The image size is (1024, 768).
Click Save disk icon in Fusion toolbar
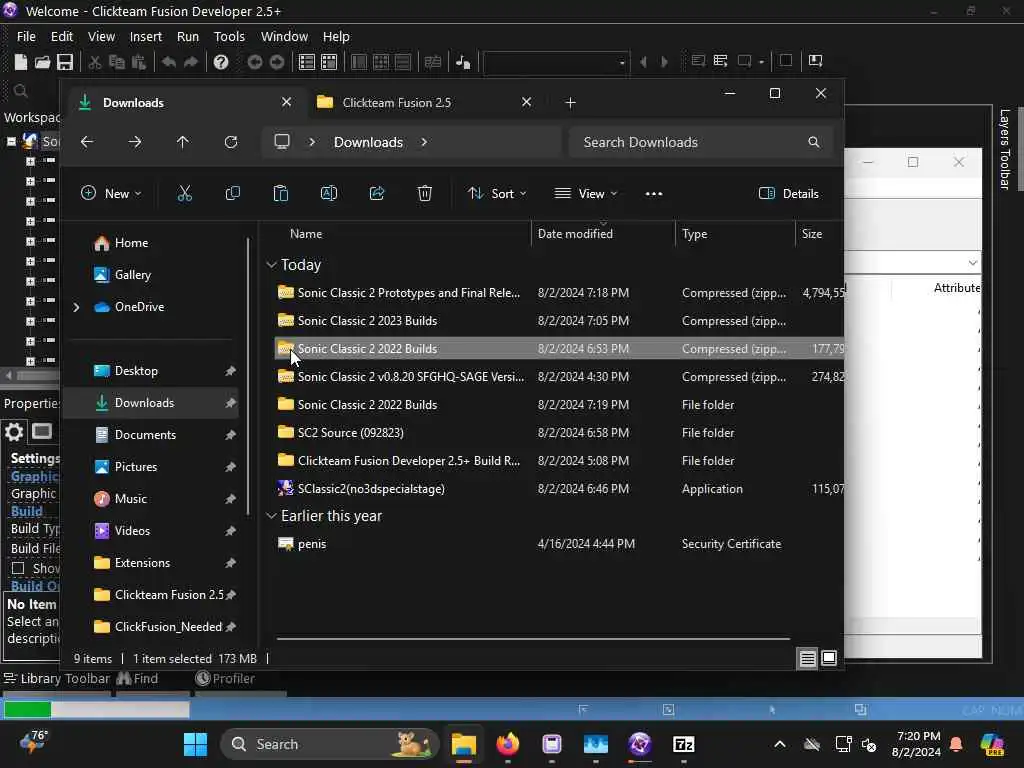[65, 62]
